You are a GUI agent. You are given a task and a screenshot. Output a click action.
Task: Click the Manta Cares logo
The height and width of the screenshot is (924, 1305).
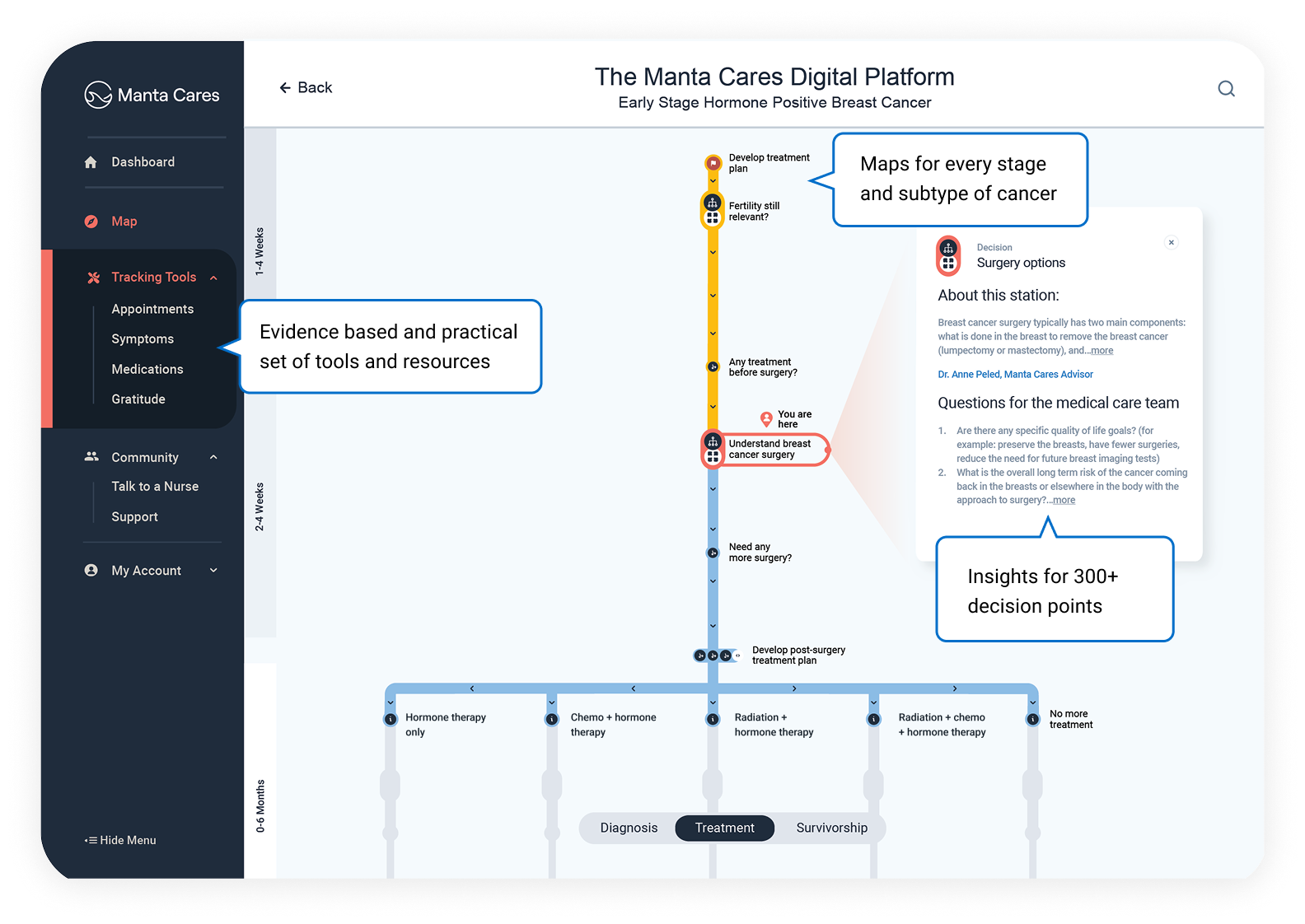click(x=152, y=95)
